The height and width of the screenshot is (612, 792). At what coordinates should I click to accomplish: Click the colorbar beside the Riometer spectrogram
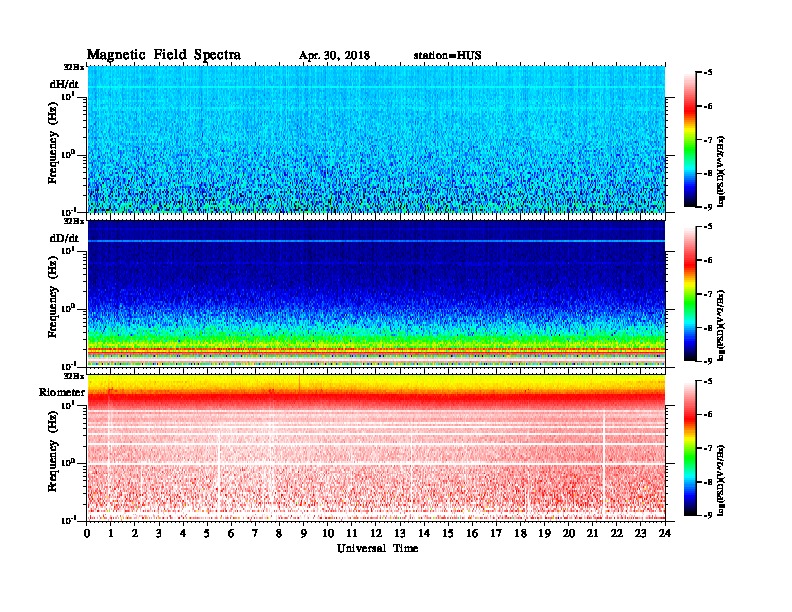pos(690,448)
